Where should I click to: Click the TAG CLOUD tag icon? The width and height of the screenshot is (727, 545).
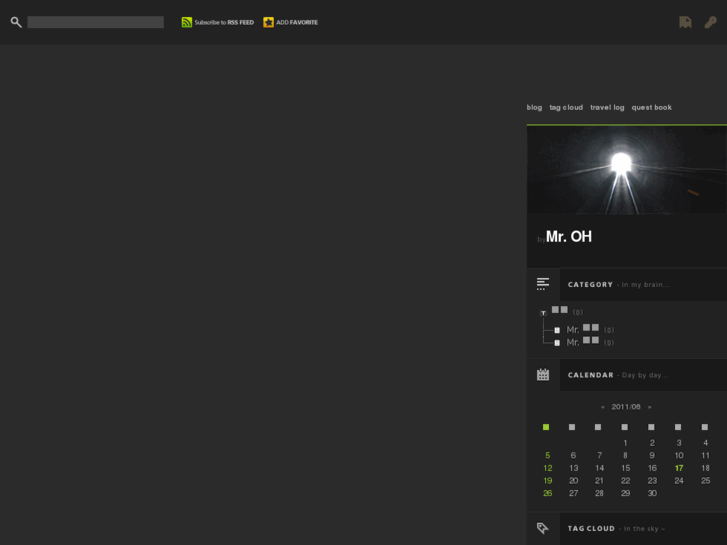pos(543,528)
